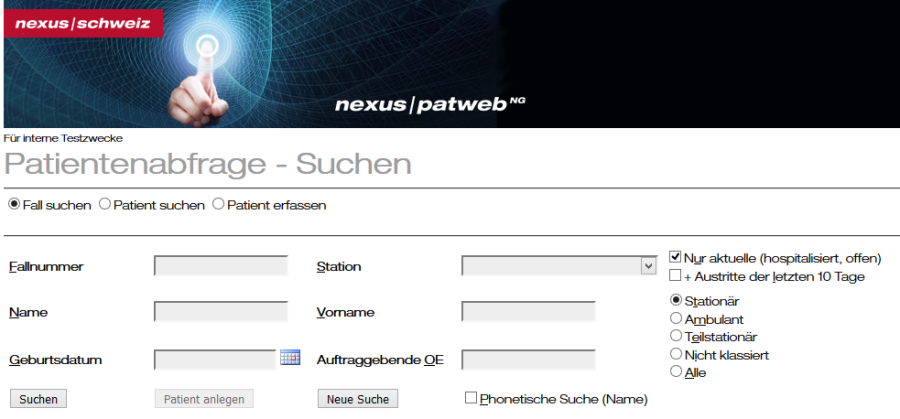Select the Fall suchen radio button
Viewport: 900px width, 419px height.
click(x=14, y=204)
